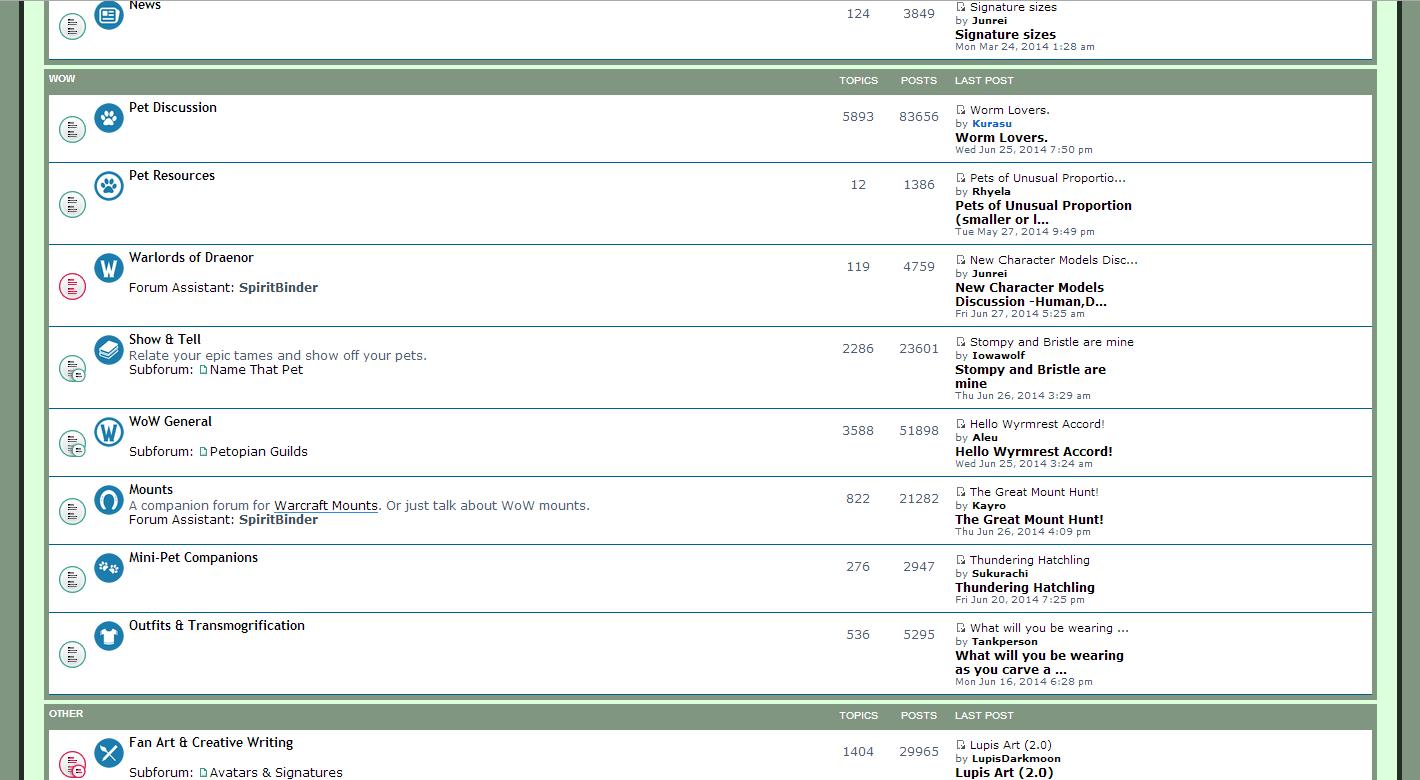Click the view-latest-post icon before Worm Lovers
Image resolution: width=1420 pixels, height=780 pixels.
pos(961,110)
